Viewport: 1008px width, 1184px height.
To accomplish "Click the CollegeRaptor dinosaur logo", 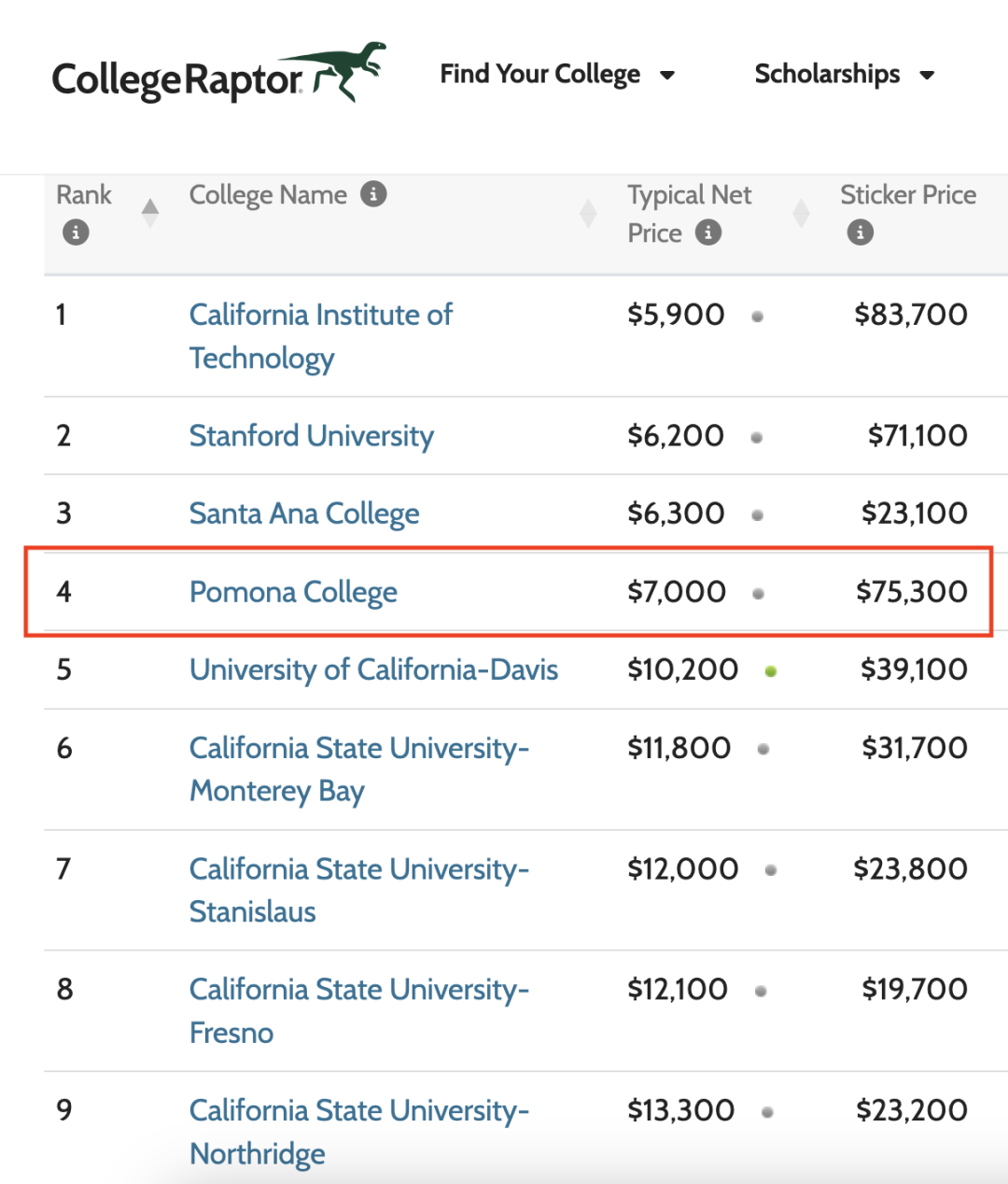I will tap(218, 74).
